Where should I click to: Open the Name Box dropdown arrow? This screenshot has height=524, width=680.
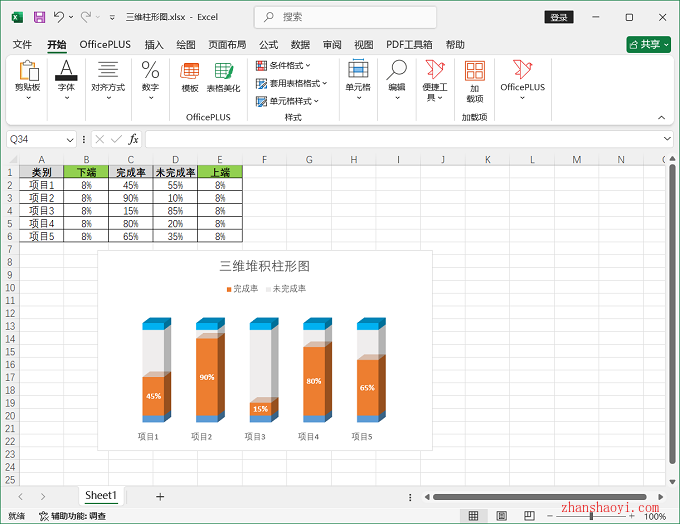(x=70, y=139)
